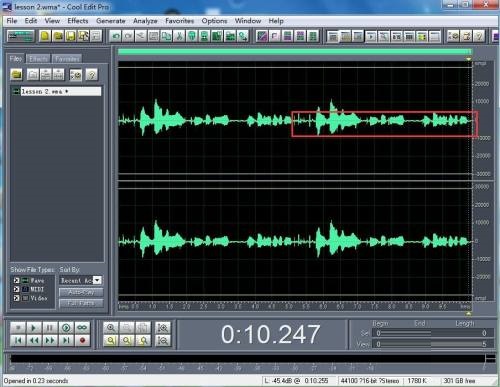500x387 pixels.
Task: Click the Scissors cut icon in toolbar
Action: (179, 36)
